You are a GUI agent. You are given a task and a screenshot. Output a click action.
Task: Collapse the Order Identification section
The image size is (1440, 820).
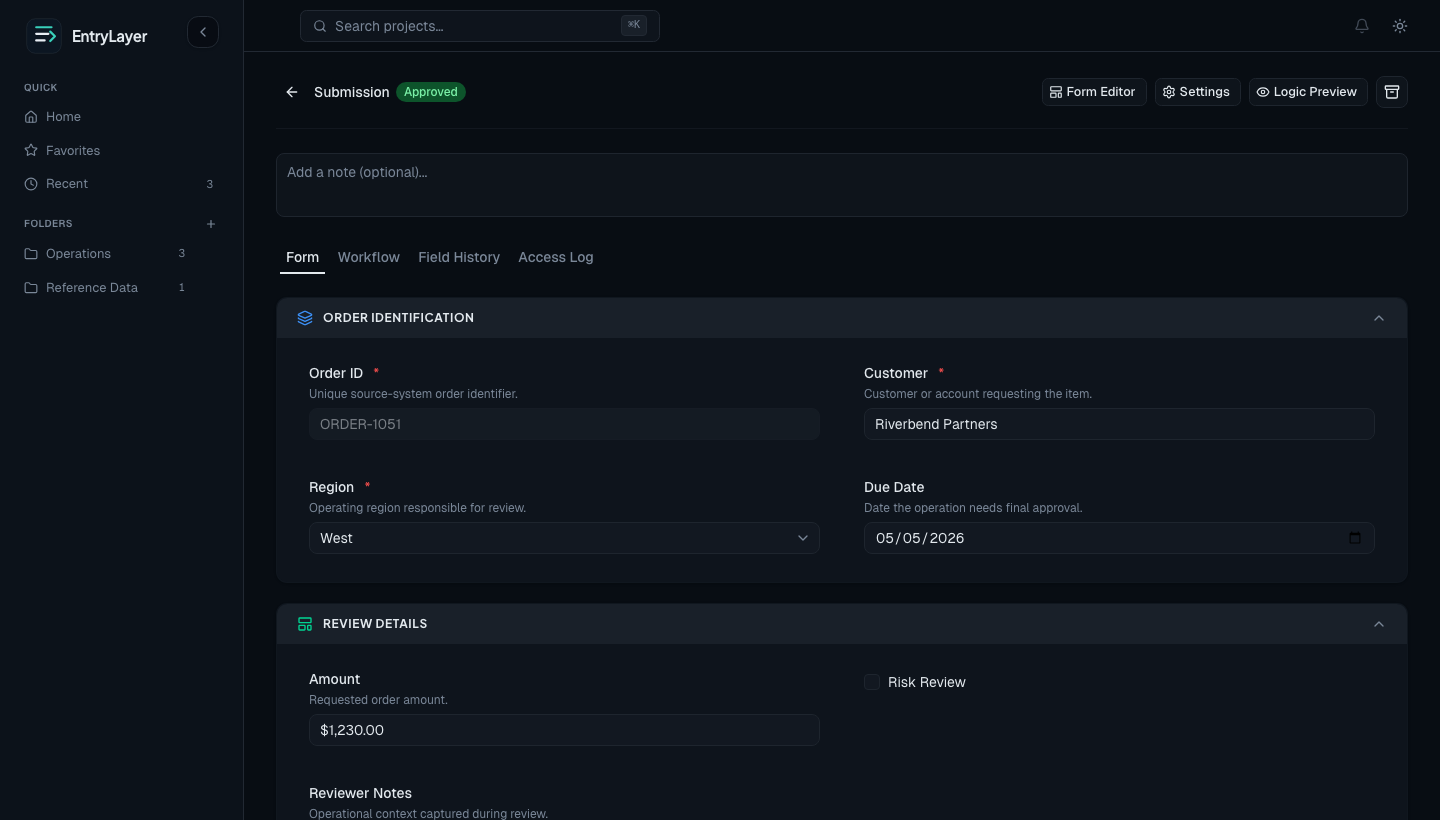[x=1379, y=318]
